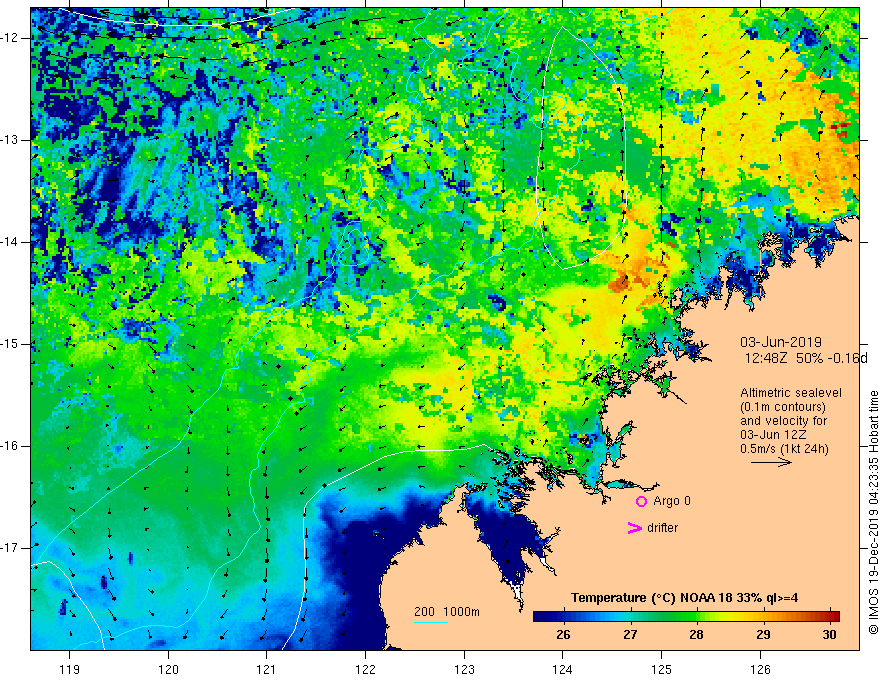
Task: Click the latitude axis label '-13'
Action: pos(11,140)
